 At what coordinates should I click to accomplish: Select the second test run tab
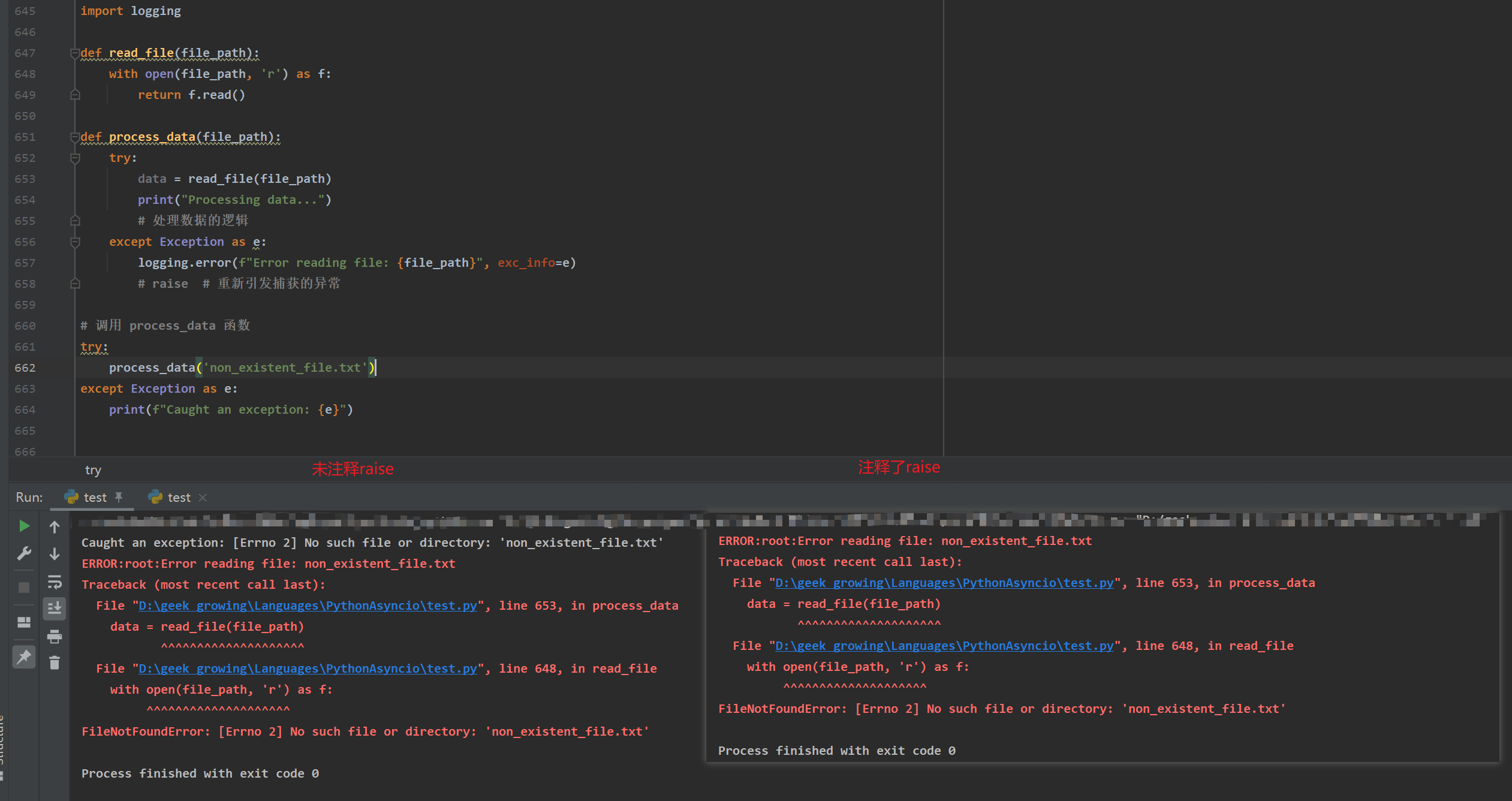pyautogui.click(x=179, y=497)
